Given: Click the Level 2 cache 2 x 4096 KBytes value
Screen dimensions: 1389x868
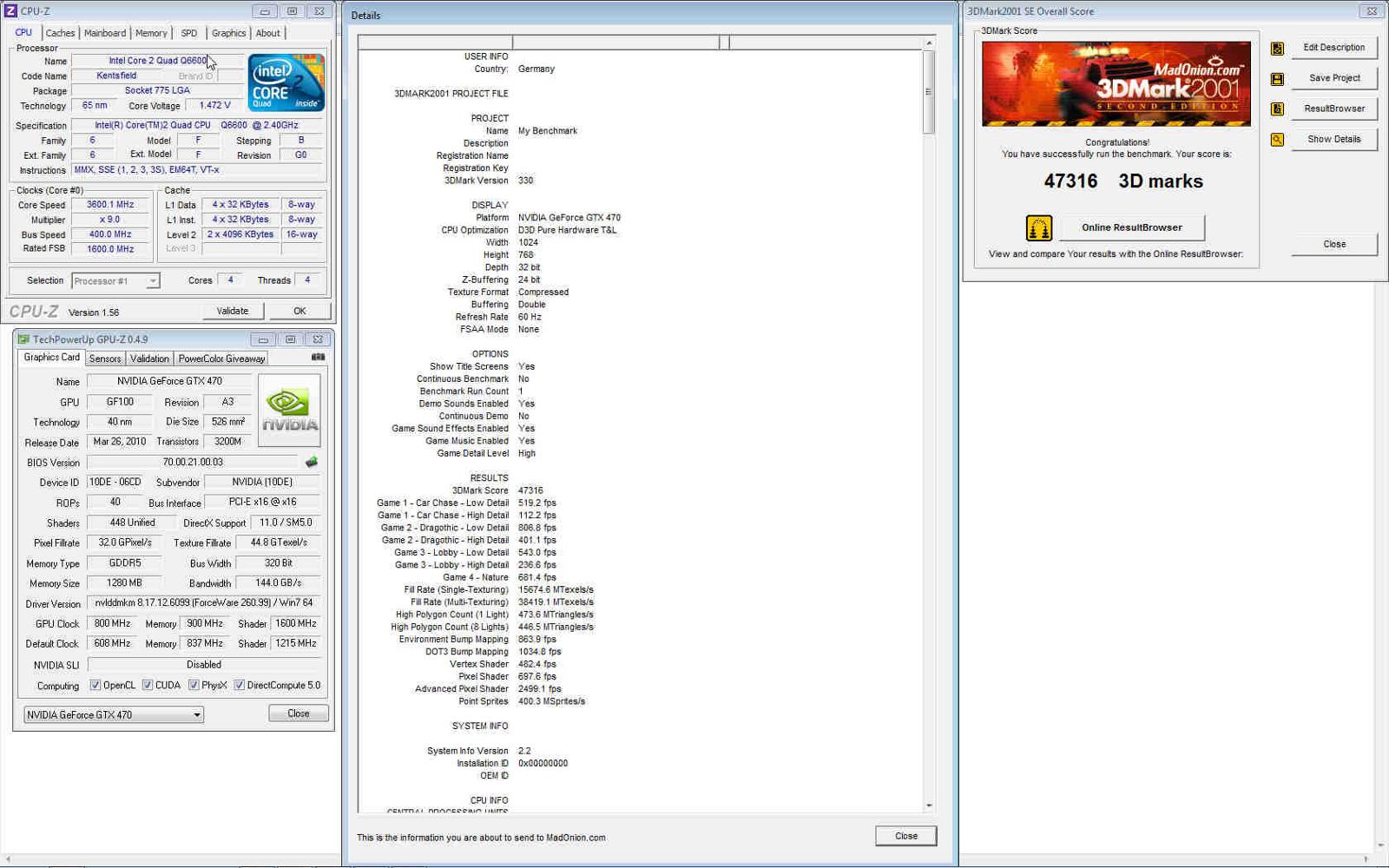Looking at the screenshot, I should [x=240, y=234].
